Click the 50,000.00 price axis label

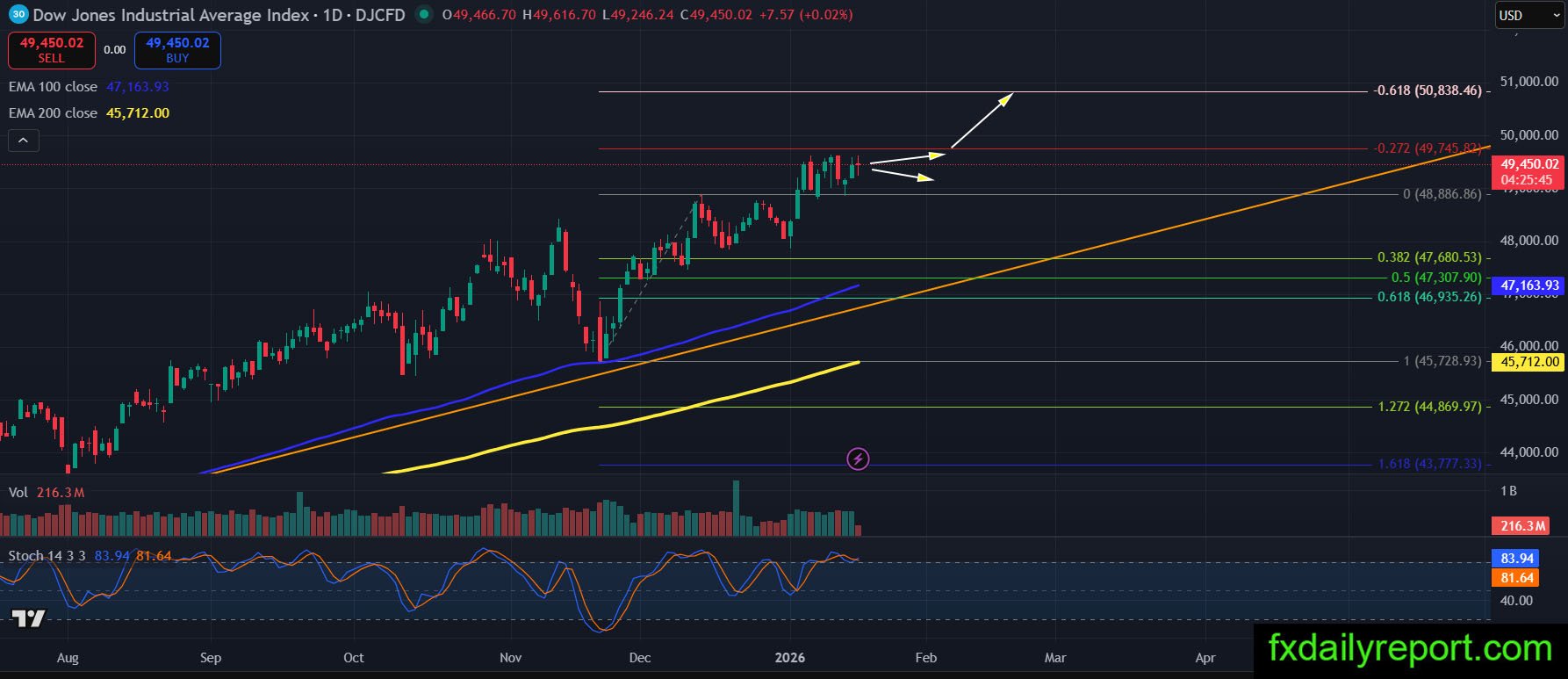(x=1529, y=135)
